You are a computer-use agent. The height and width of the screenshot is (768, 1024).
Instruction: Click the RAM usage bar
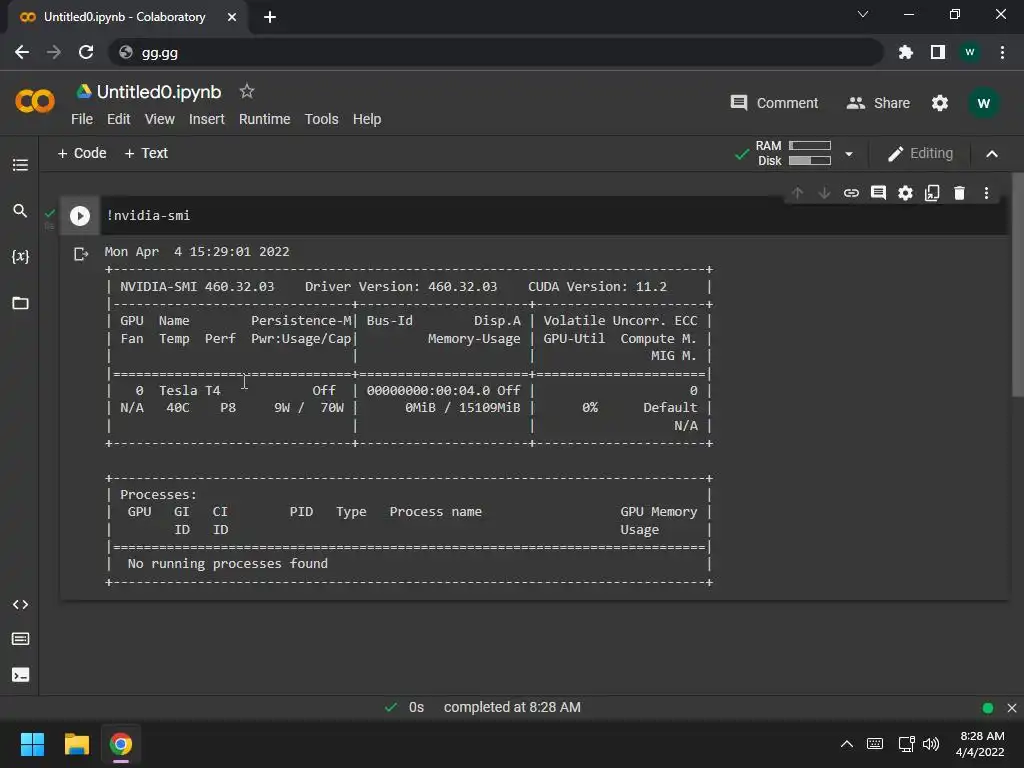click(810, 146)
